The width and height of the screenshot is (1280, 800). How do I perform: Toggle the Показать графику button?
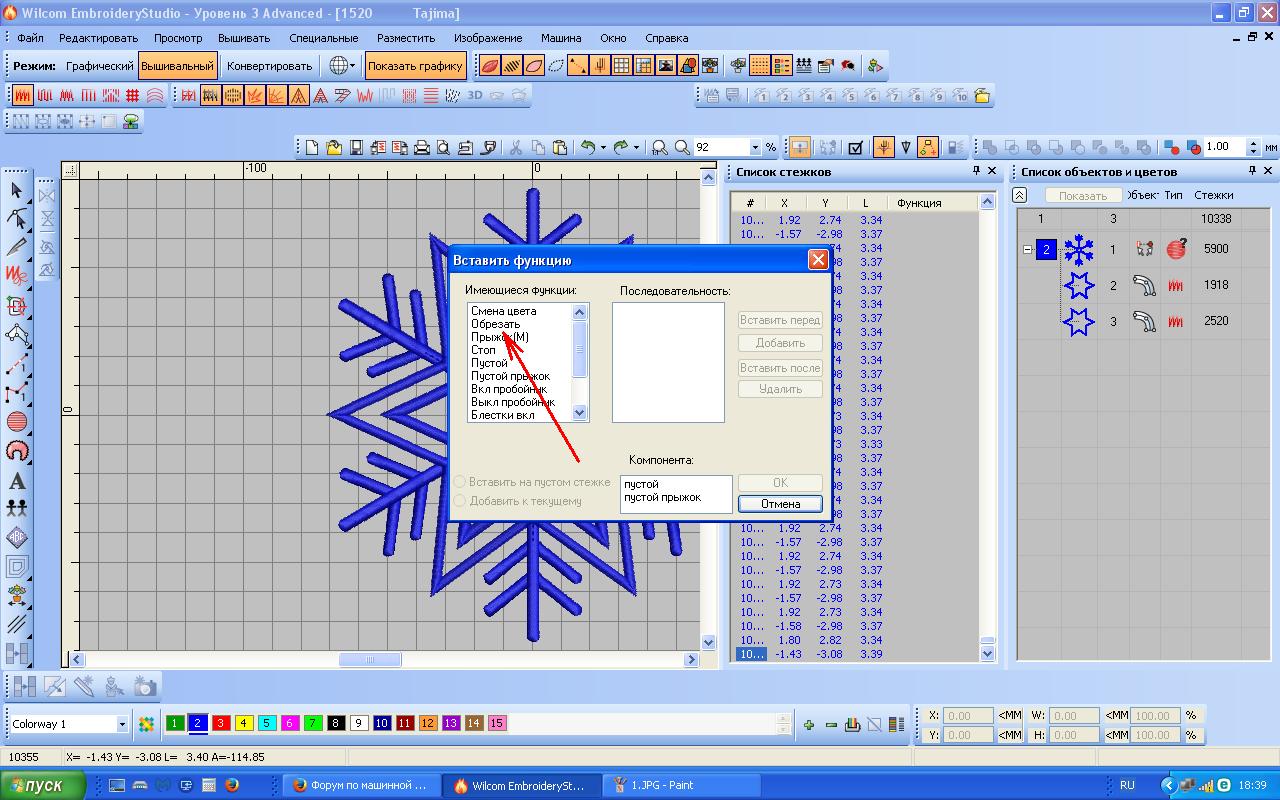click(x=415, y=66)
